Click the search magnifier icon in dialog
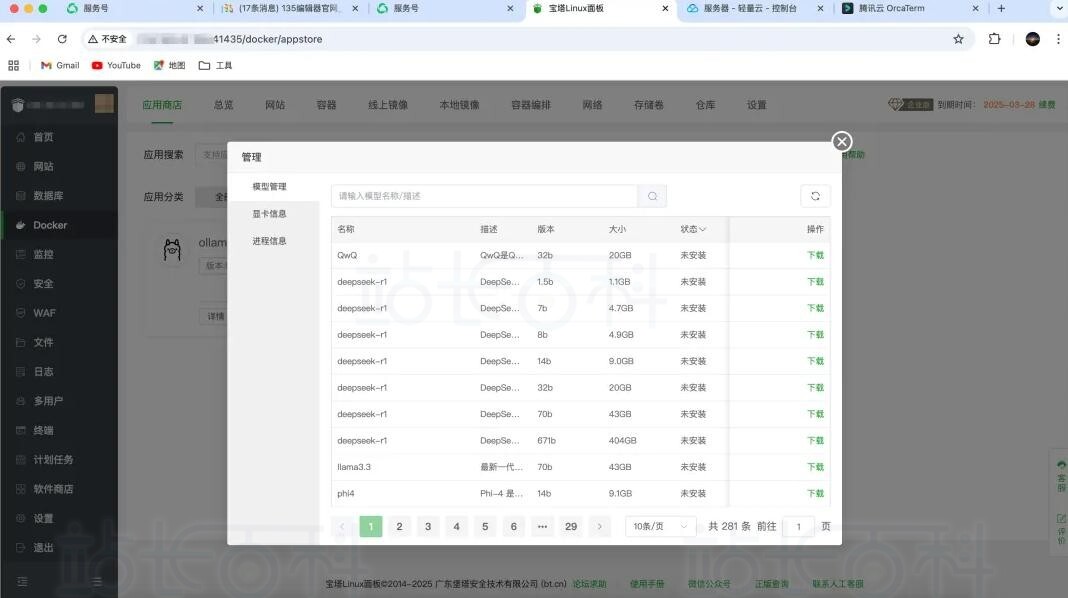The image size is (1068, 598). (x=652, y=196)
